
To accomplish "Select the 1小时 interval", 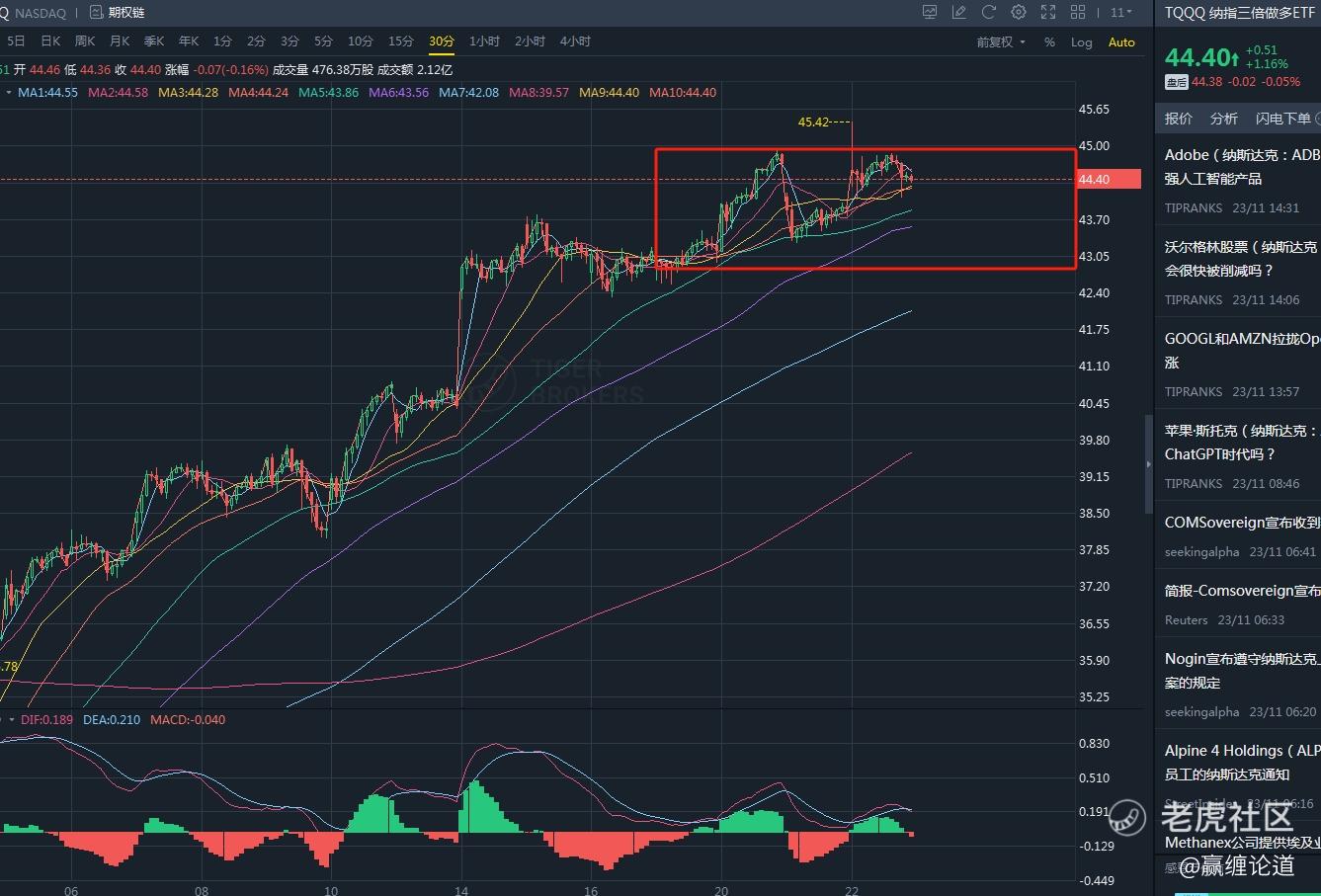I will [484, 41].
